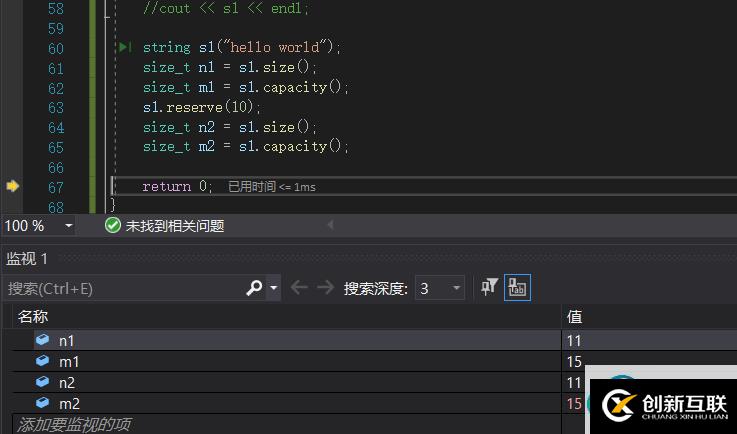Open the search depth dropdown showing 3
This screenshot has height=434, width=737.
[x=440, y=288]
